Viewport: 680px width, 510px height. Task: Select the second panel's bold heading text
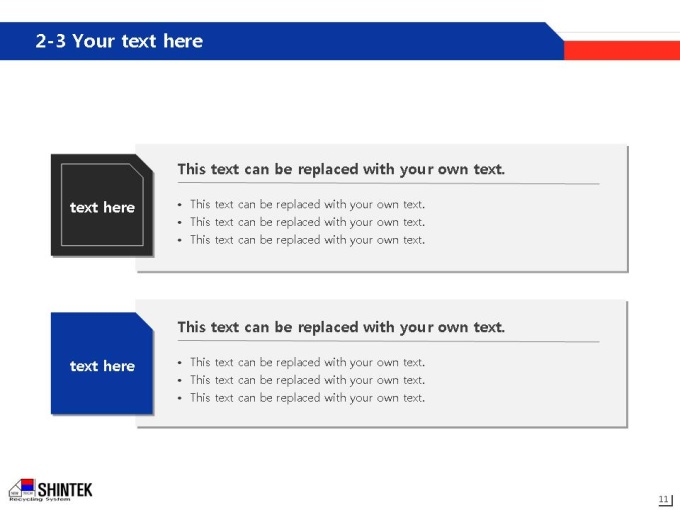341,327
